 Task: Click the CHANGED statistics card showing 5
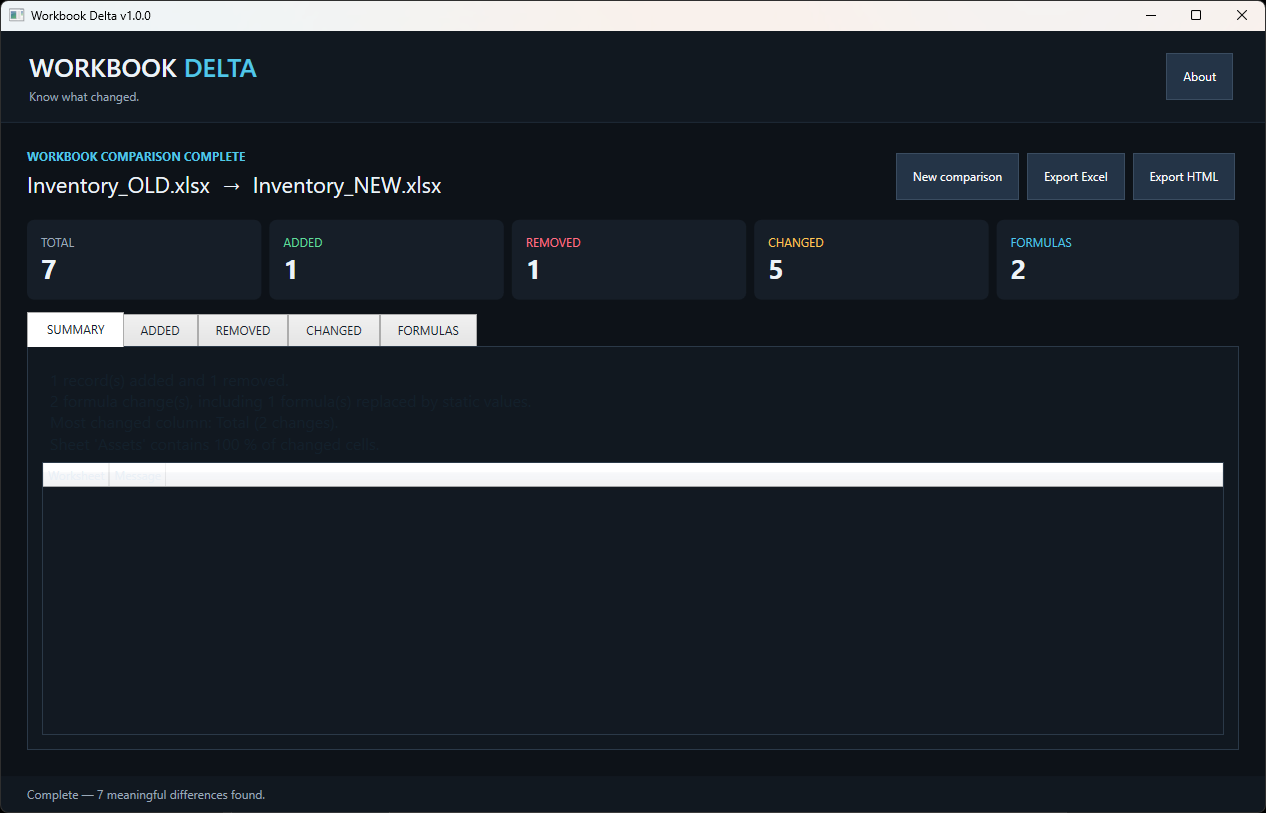(871, 260)
